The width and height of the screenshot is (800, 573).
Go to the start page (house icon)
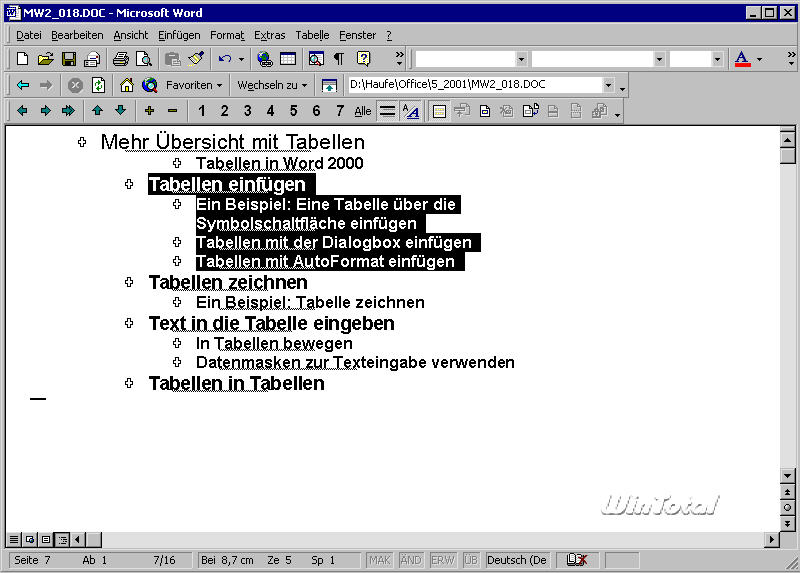(127, 85)
